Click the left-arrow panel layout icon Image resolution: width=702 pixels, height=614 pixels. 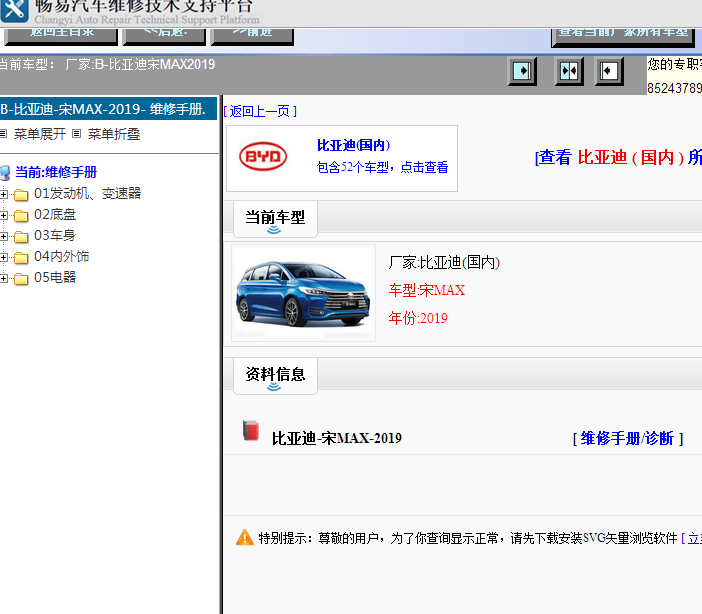point(609,71)
